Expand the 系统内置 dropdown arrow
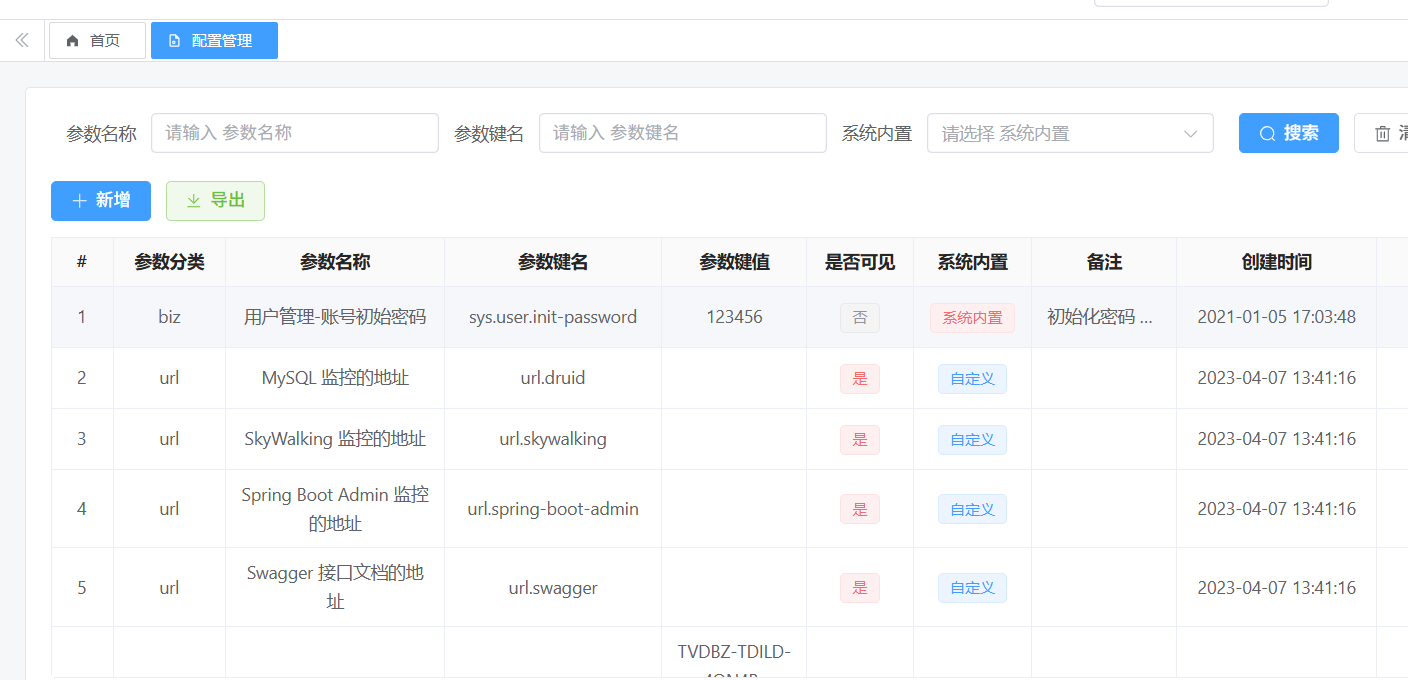Viewport: 1408px width, 680px height. point(1190,133)
